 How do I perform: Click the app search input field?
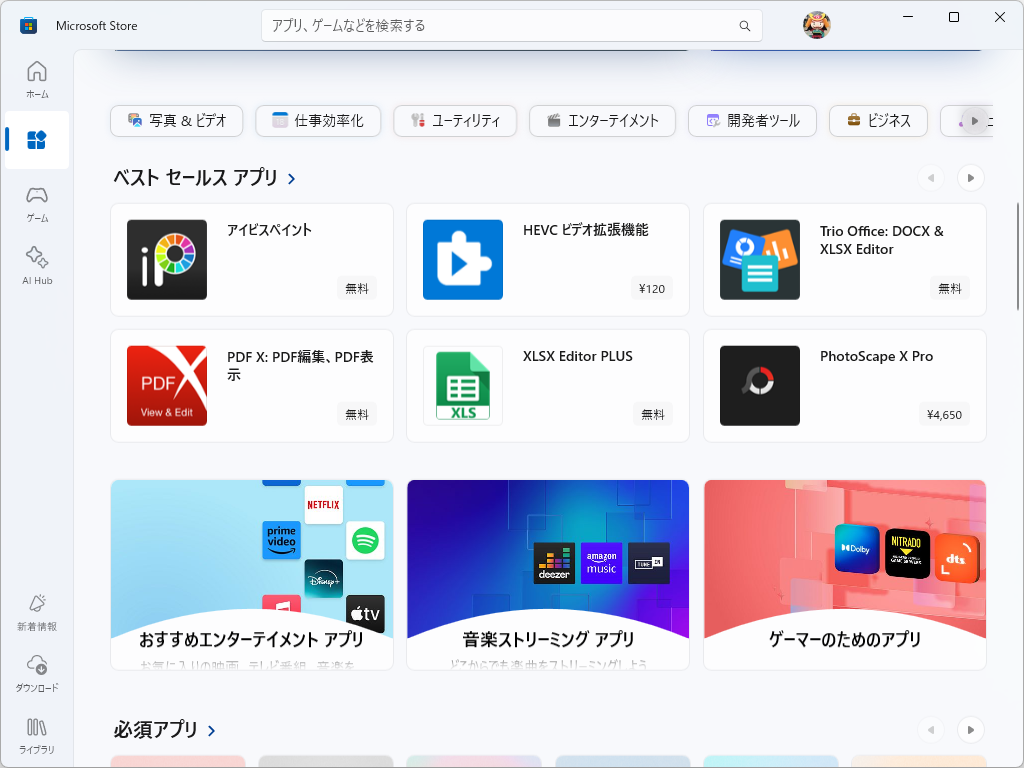511,25
